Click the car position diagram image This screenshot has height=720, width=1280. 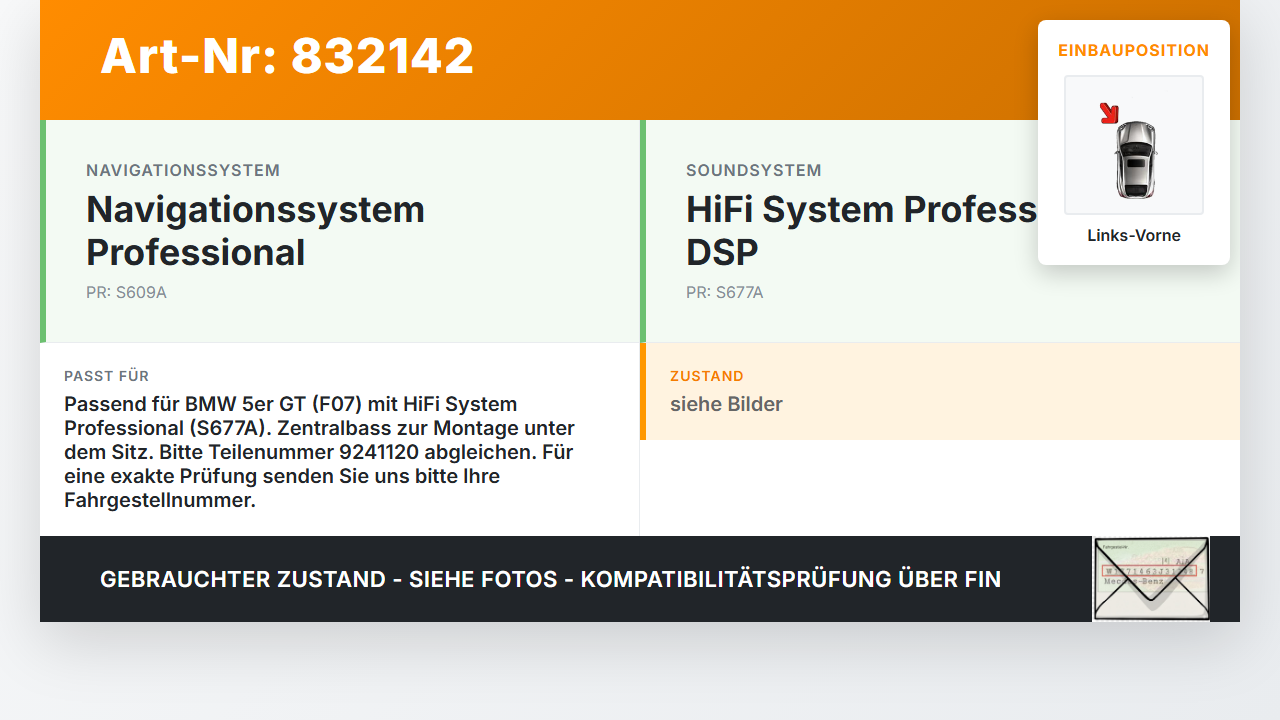1134,145
